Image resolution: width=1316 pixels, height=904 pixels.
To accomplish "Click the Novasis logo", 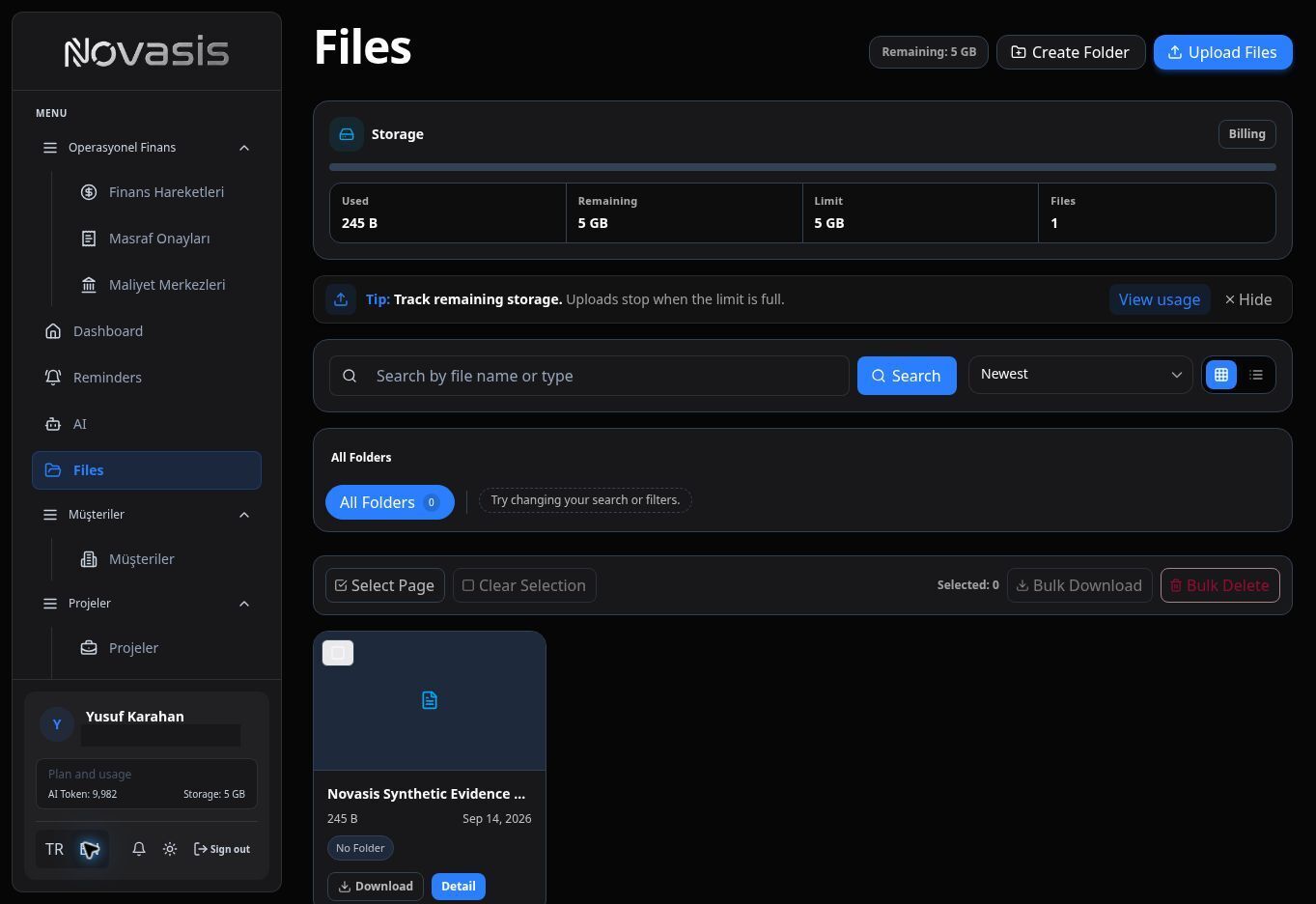I will 147,51.
